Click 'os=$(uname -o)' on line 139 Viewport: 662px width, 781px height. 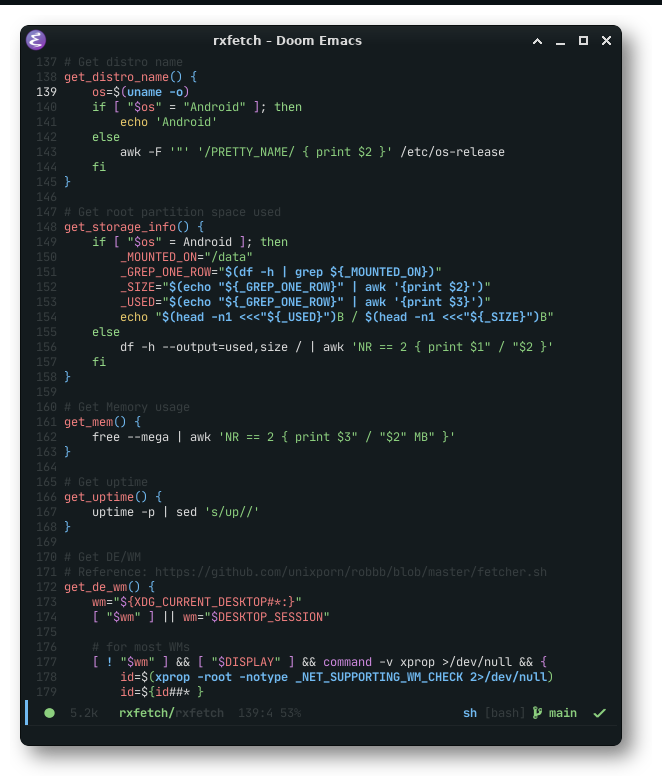click(x=140, y=92)
